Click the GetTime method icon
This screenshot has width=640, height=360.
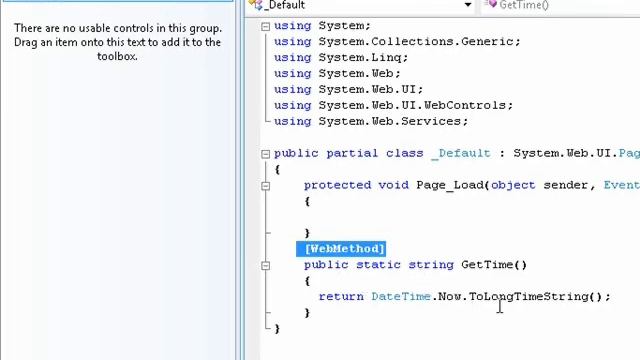point(491,4)
